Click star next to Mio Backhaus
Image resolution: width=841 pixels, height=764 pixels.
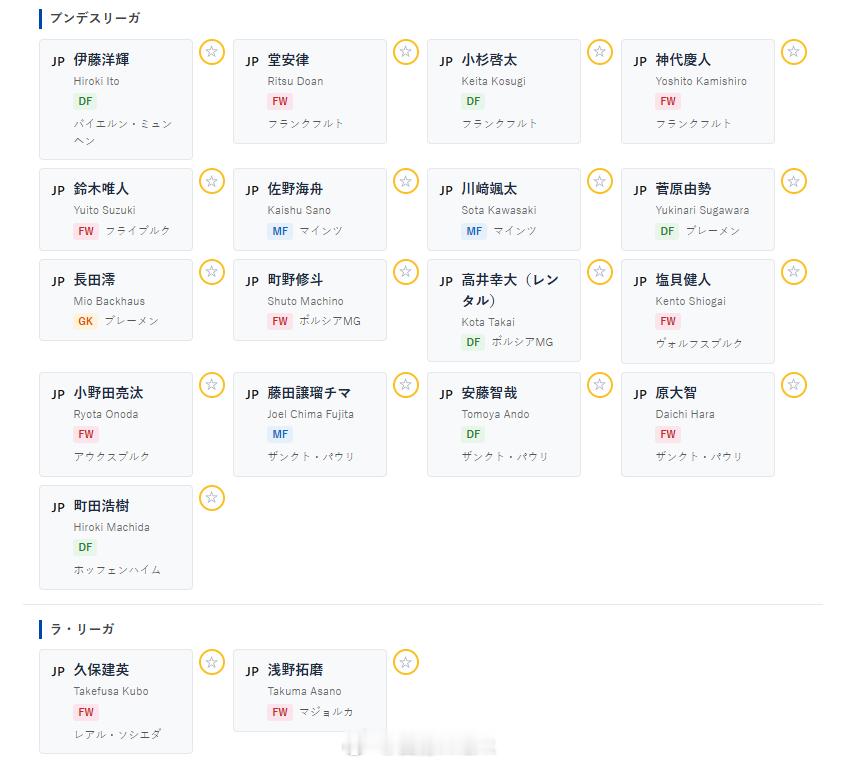click(x=212, y=272)
